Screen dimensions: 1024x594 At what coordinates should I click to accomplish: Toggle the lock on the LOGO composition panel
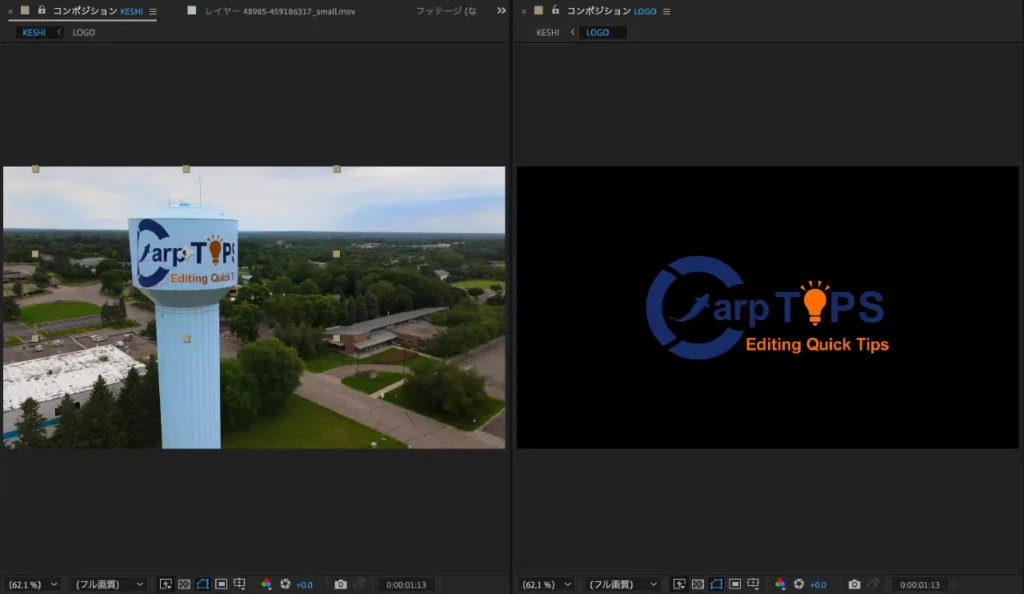555,10
